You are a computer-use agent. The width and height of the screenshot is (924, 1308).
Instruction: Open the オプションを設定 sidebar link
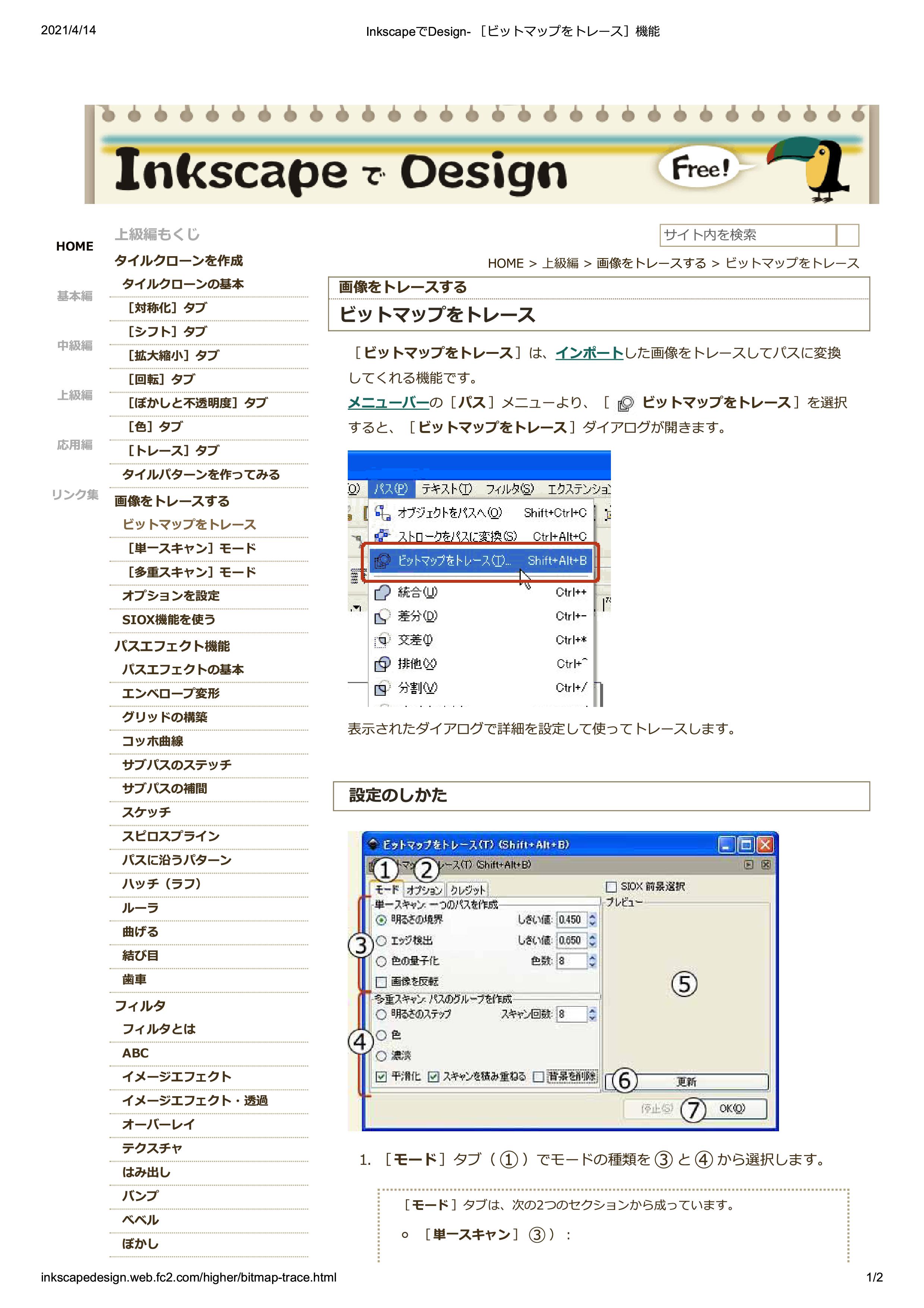[x=171, y=596]
